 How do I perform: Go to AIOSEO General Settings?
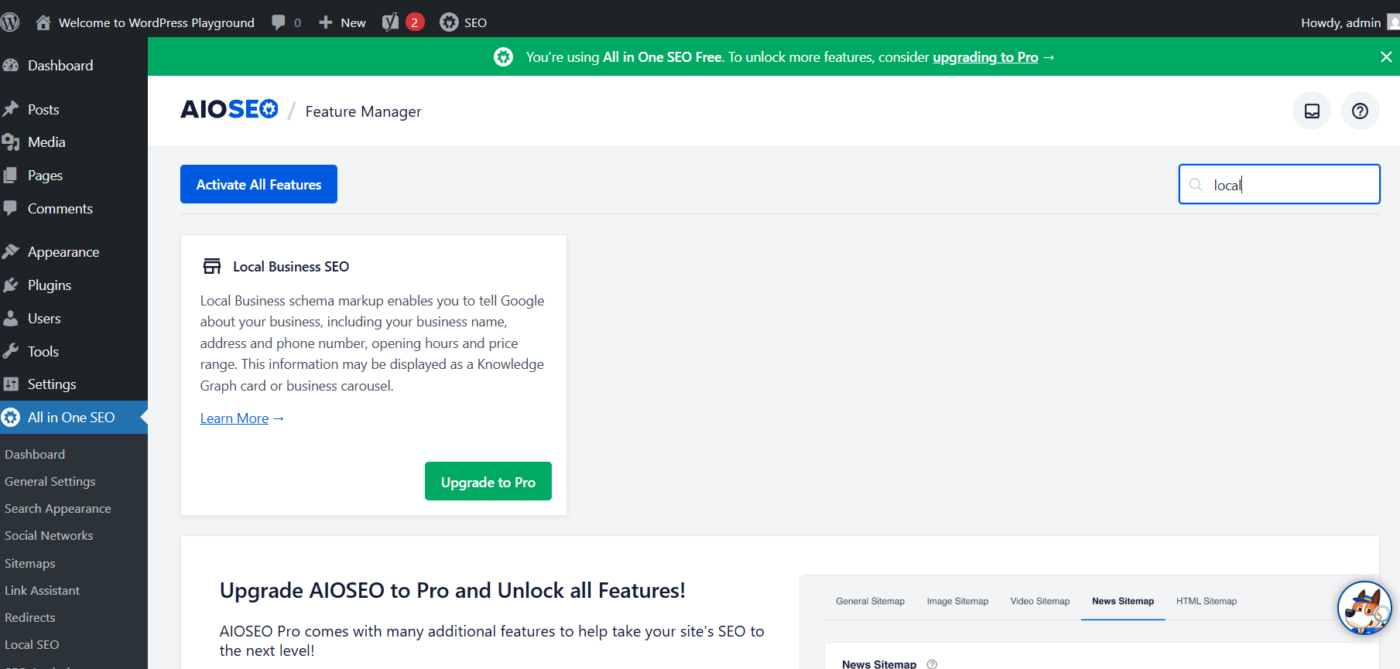pos(50,481)
